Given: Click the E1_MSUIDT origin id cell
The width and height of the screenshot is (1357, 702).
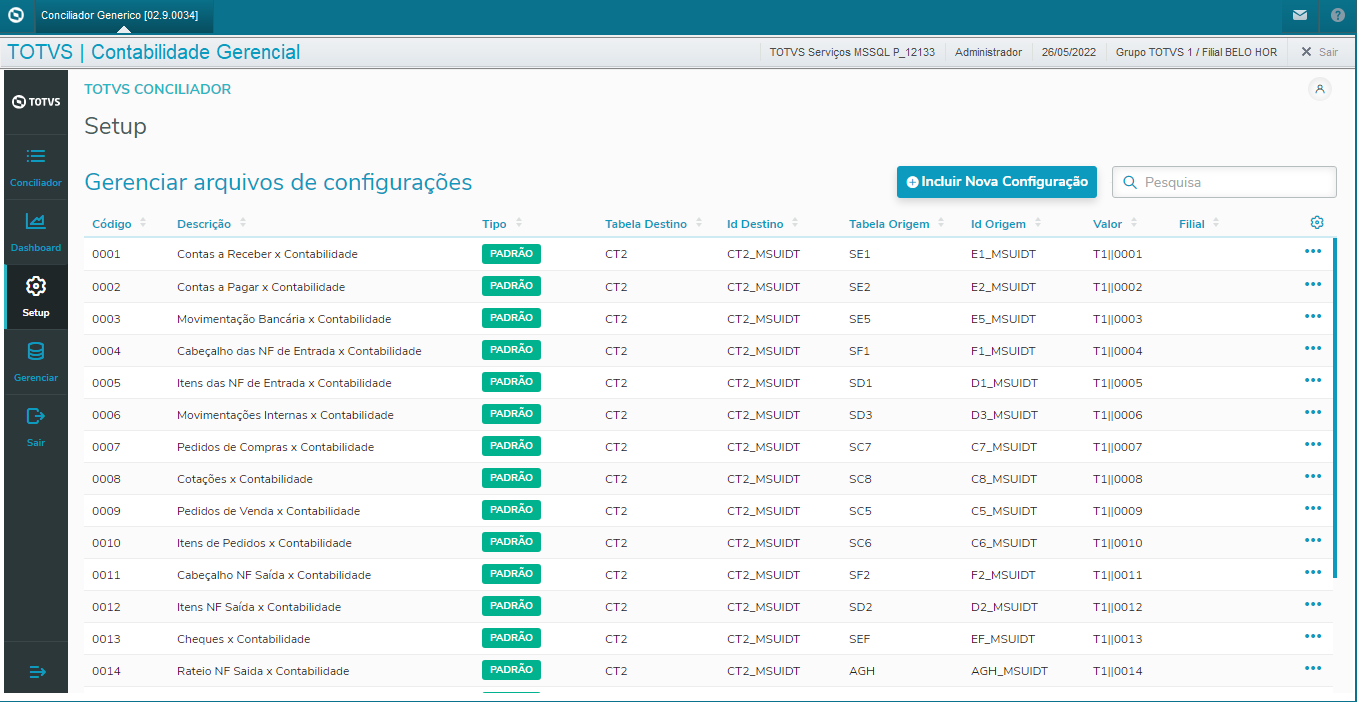Looking at the screenshot, I should [x=1003, y=254].
